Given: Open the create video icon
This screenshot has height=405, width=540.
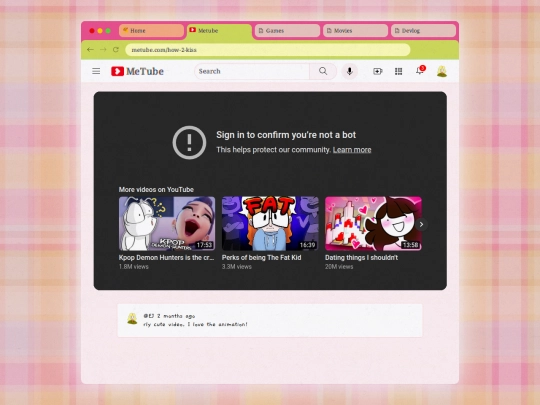Looking at the screenshot, I should (377, 71).
